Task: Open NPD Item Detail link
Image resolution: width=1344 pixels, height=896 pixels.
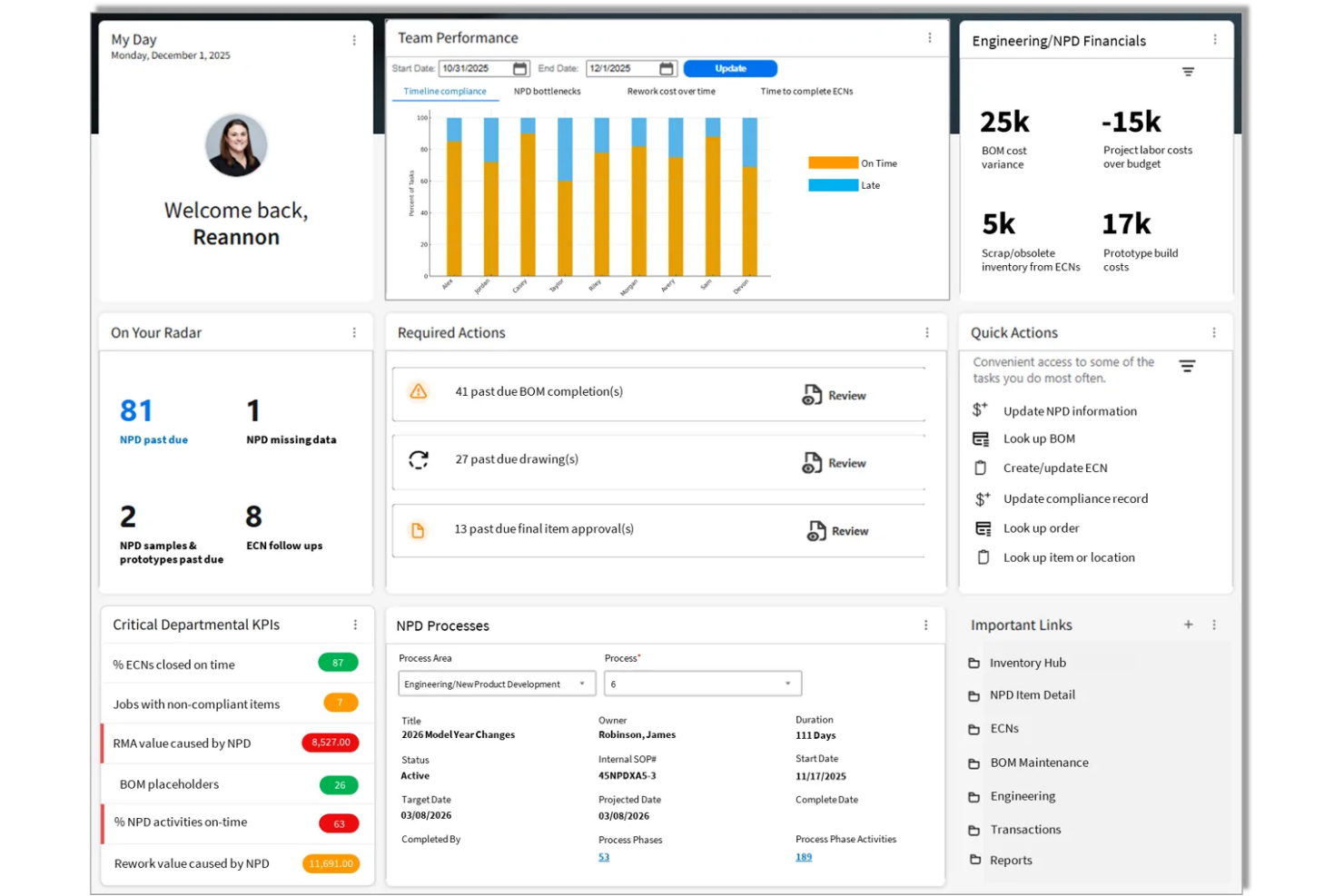Action: [1033, 695]
